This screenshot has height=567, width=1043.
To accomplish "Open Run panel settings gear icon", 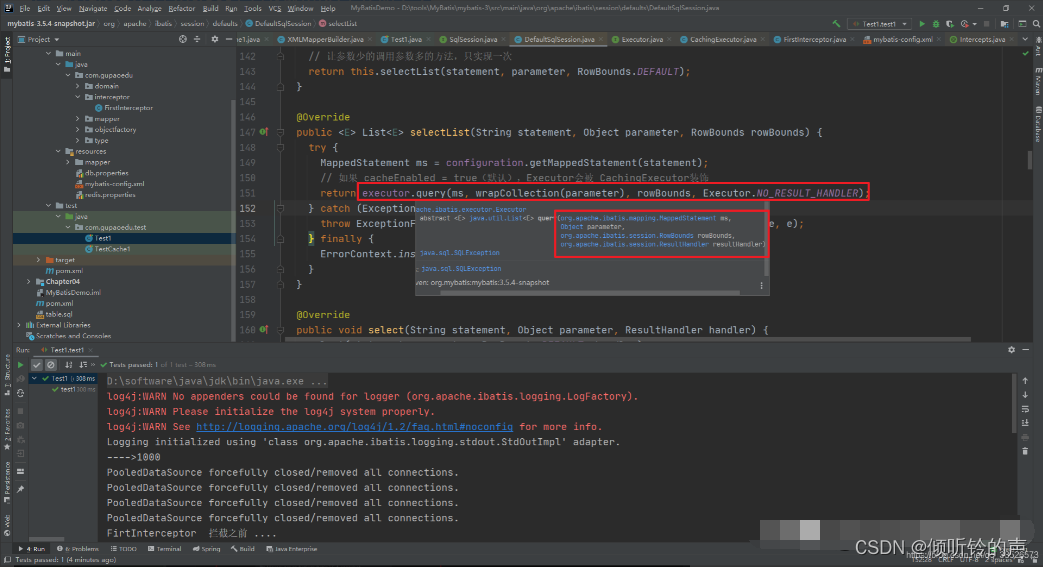I will tap(1011, 349).
